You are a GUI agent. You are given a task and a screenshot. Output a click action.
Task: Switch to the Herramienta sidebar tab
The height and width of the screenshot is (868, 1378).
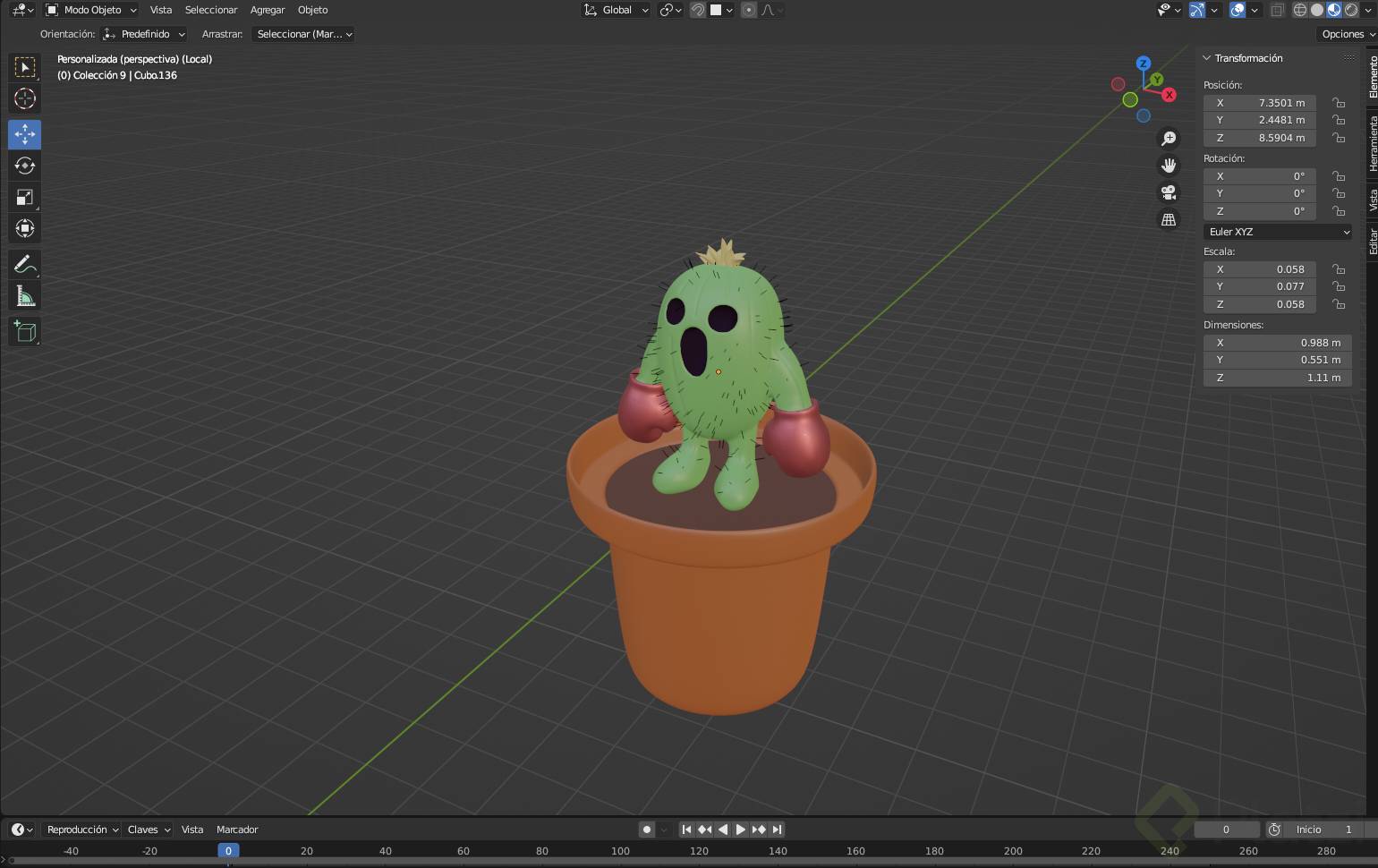(1369, 143)
